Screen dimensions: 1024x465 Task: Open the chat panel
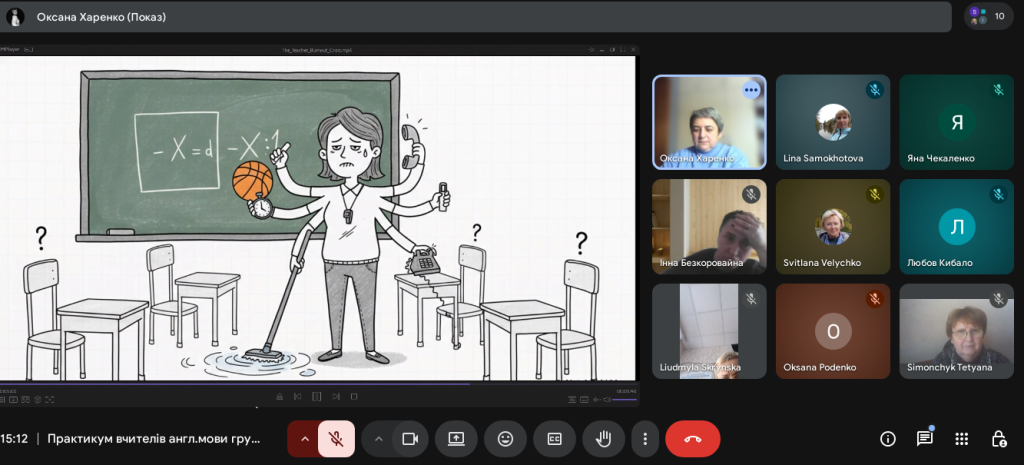click(924, 438)
